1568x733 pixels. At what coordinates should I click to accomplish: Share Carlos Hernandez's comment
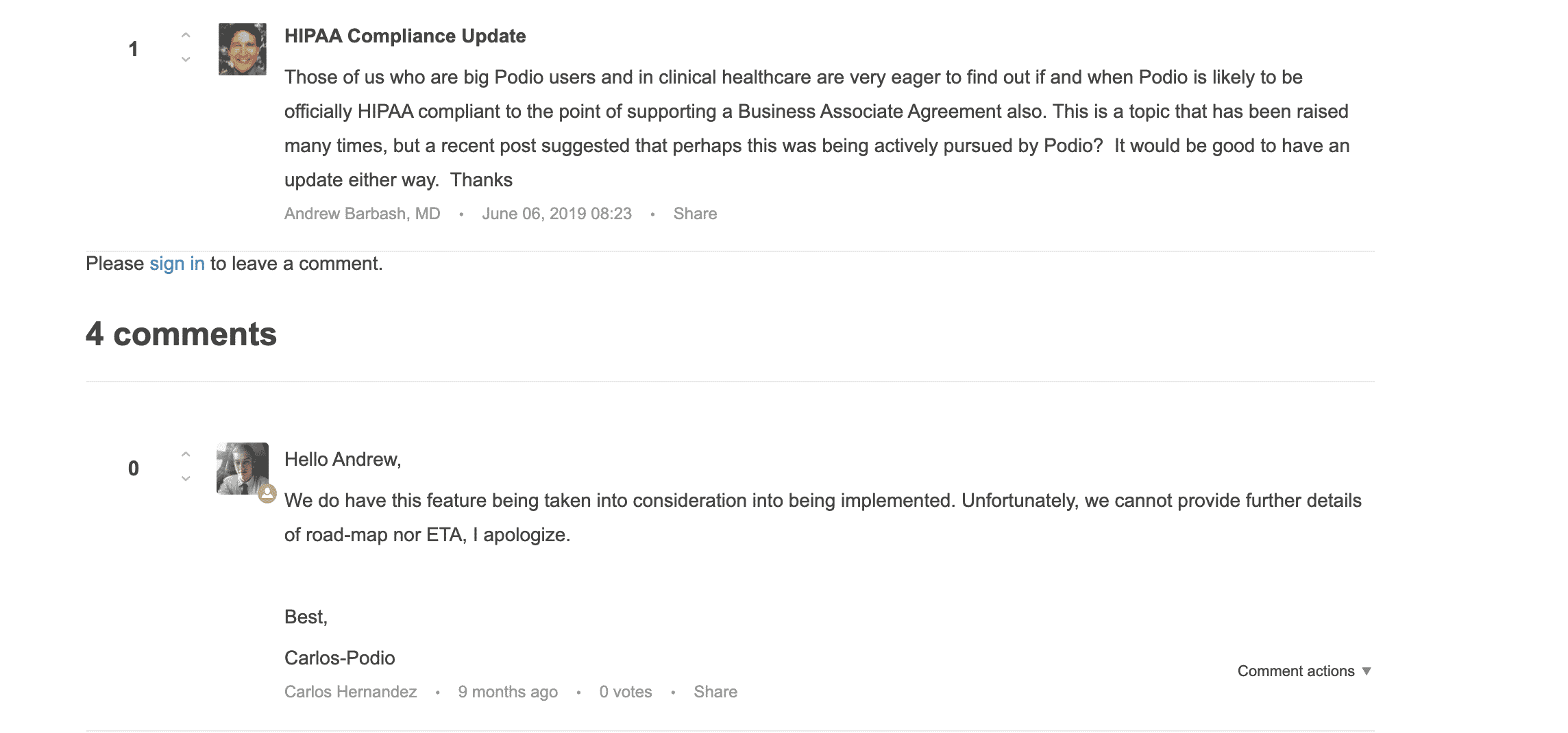click(715, 692)
